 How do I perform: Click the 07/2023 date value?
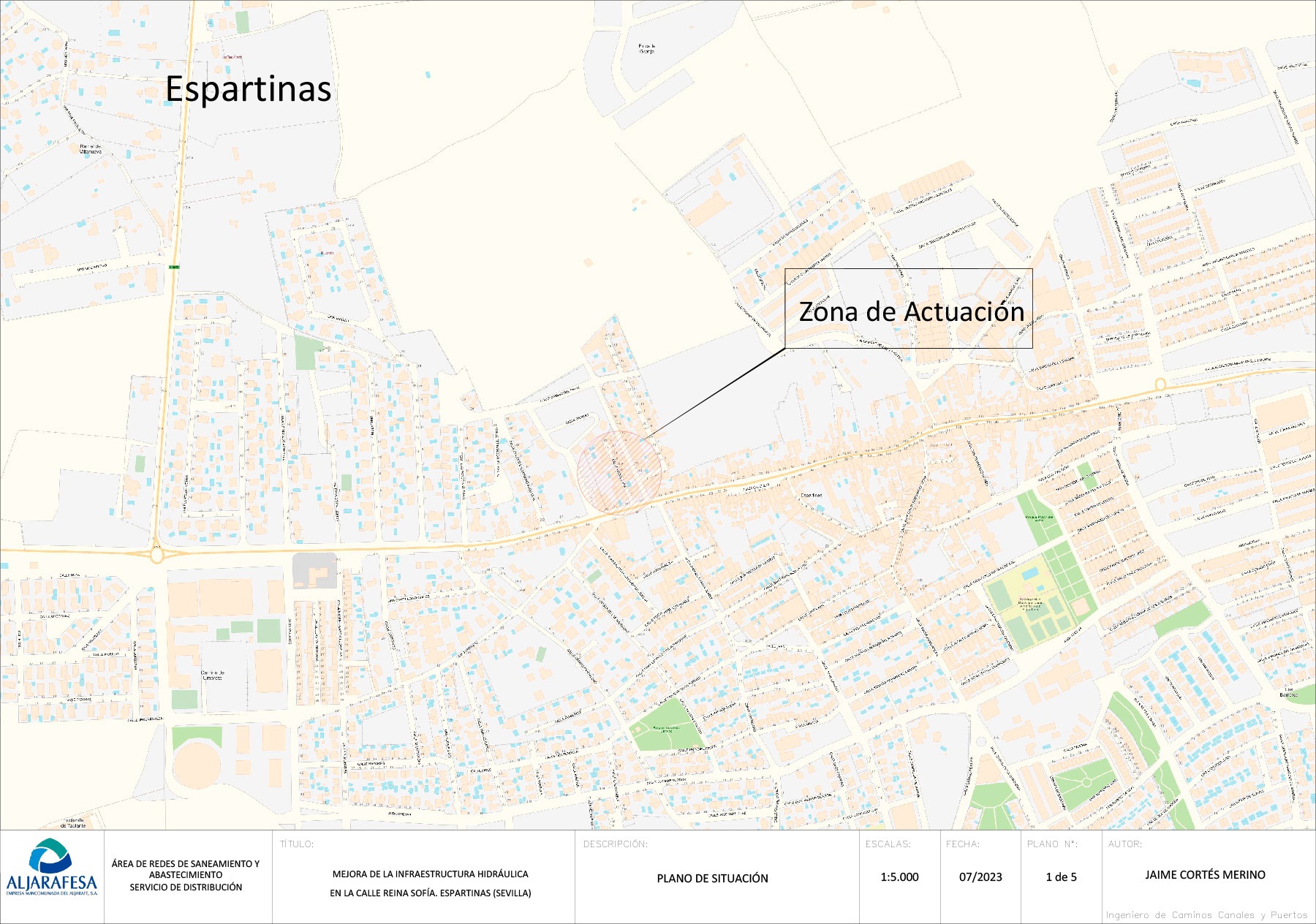(980, 877)
